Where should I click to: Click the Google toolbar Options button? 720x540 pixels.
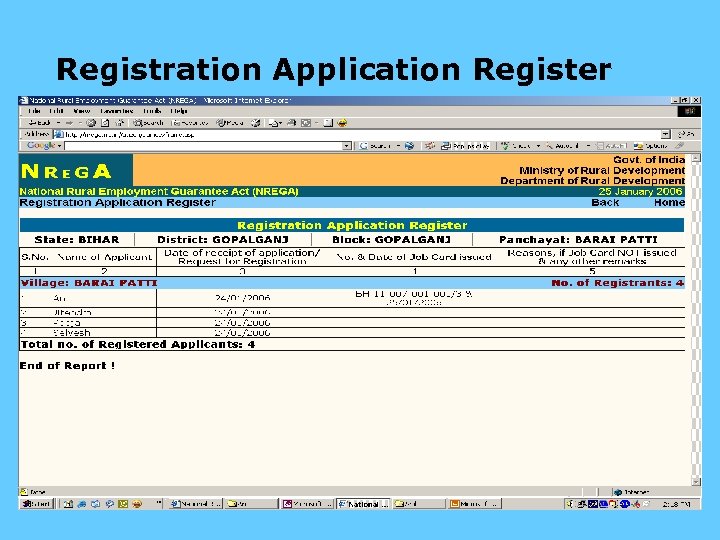pyautogui.click(x=650, y=146)
